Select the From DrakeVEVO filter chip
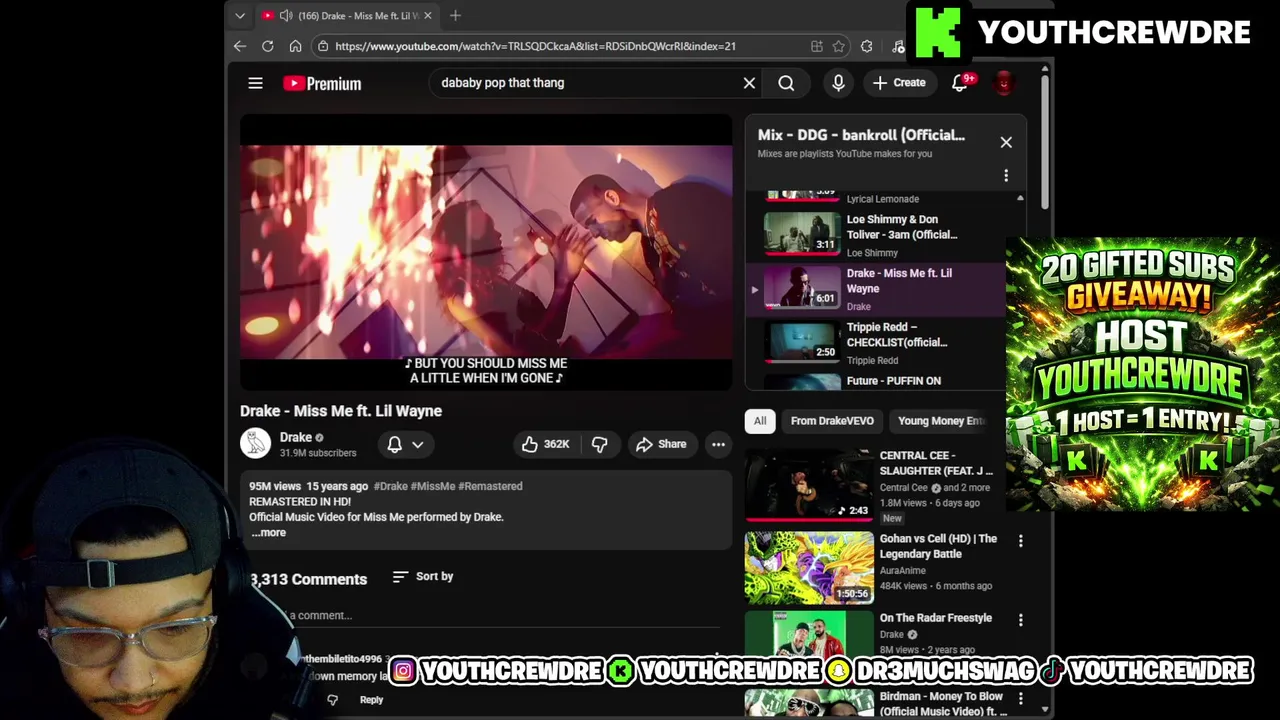This screenshot has width=1280, height=720. pyautogui.click(x=832, y=421)
